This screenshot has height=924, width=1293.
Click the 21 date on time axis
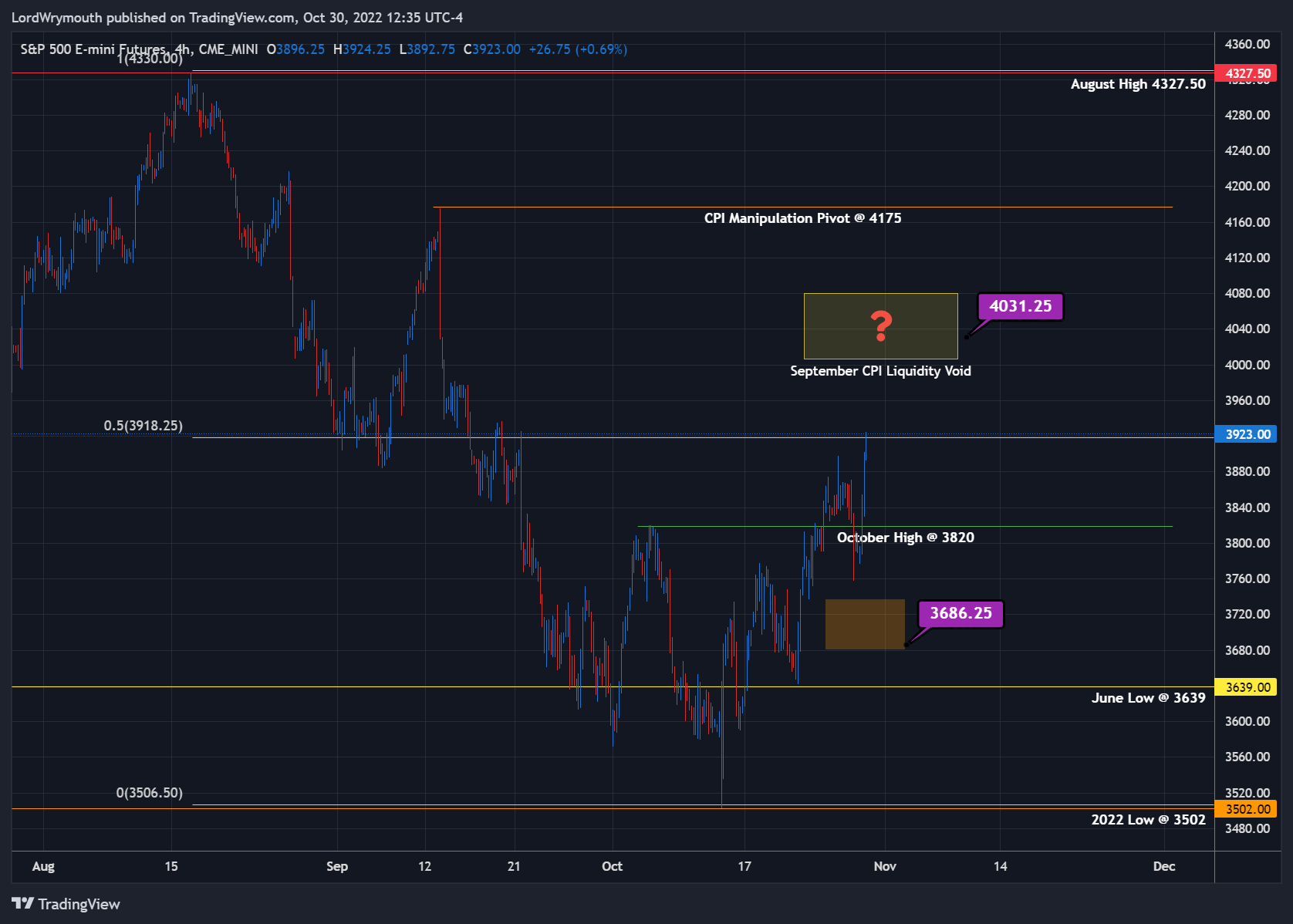[x=514, y=866]
